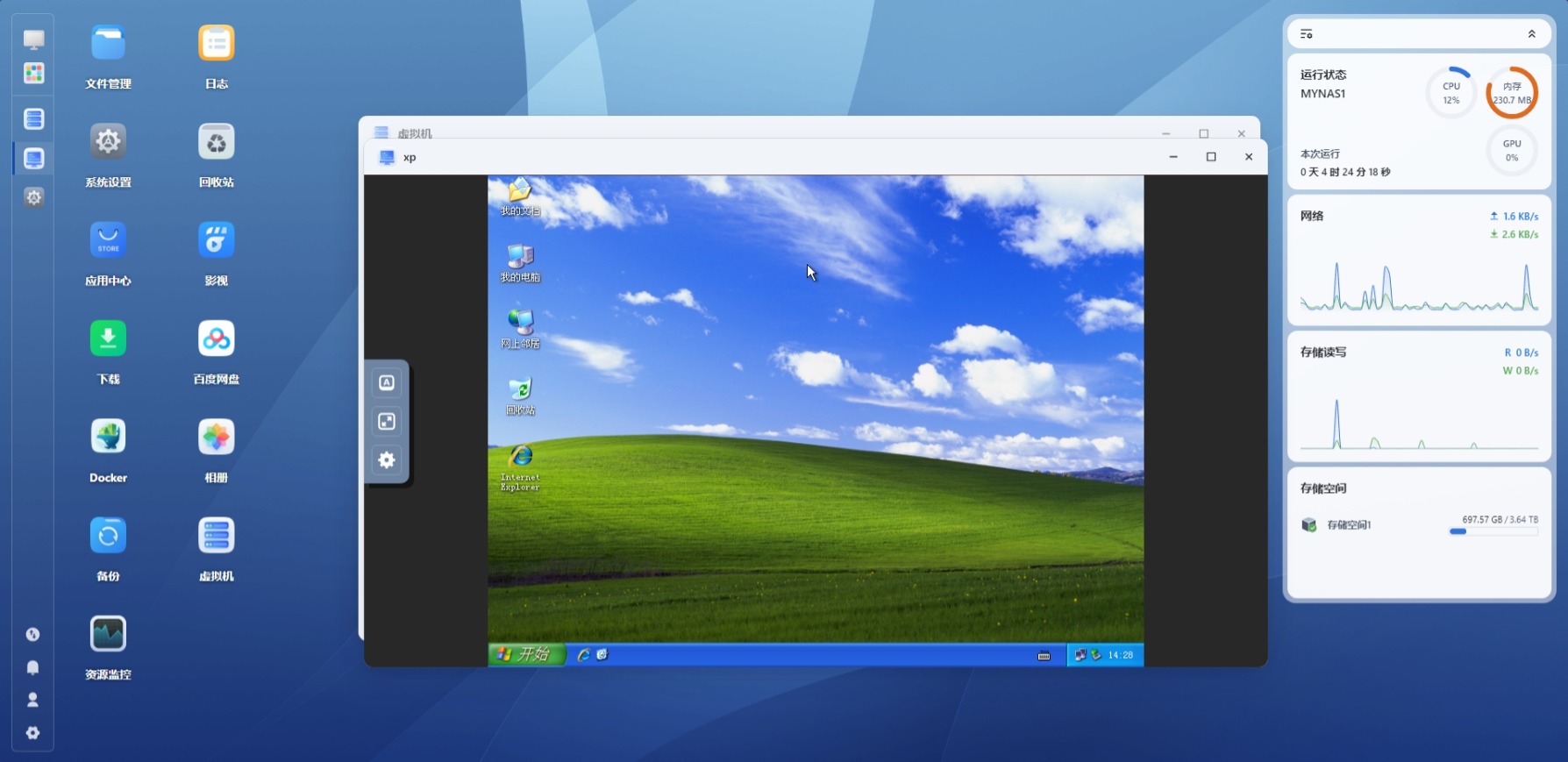Click the MYNAS1 device name
Image resolution: width=1568 pixels, height=762 pixels.
(x=1322, y=94)
